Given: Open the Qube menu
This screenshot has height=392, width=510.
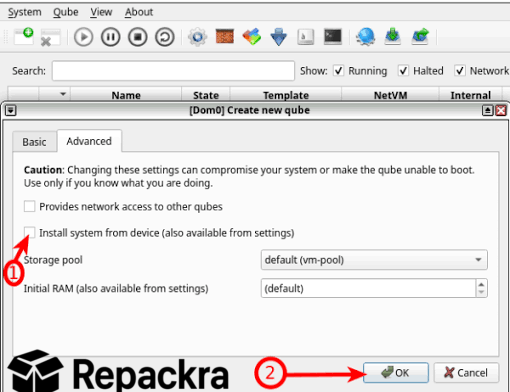Looking at the screenshot, I should point(66,12).
